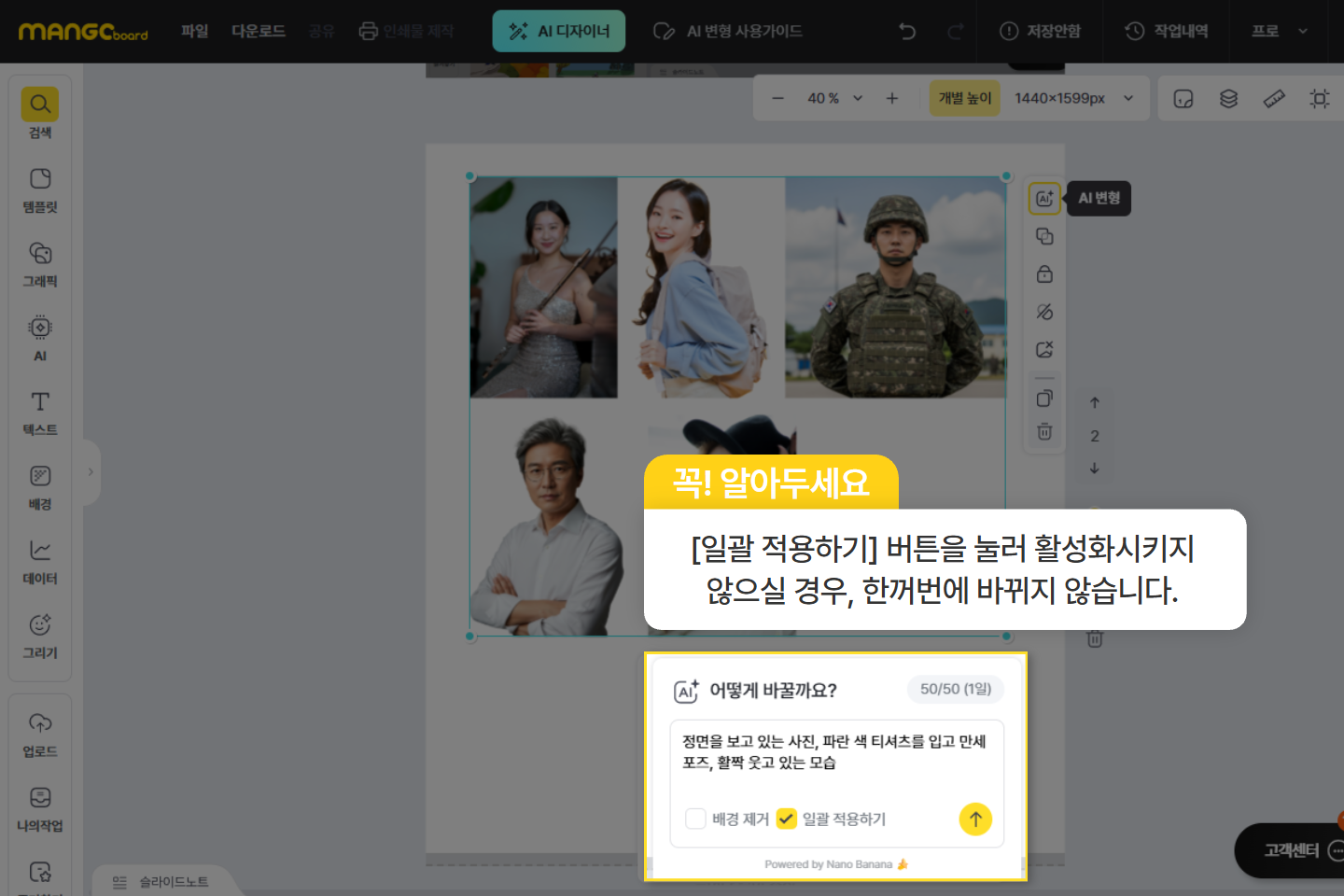Submit the prompt with the yellow arrow button
Viewport: 1344px width, 896px height.
975,819
